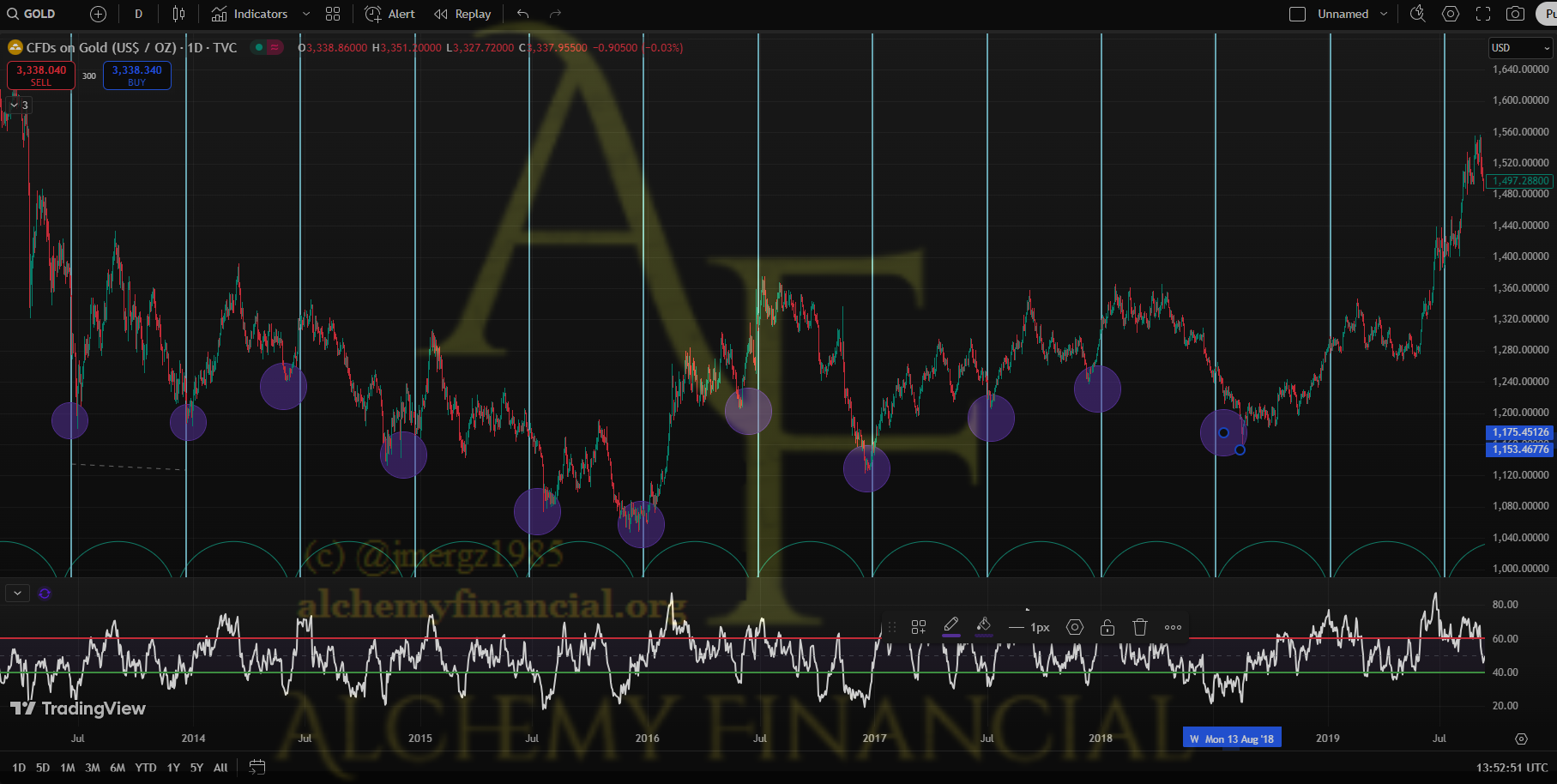Viewport: 1557px width, 784px height.
Task: Select the 5D date range
Action: [x=43, y=768]
